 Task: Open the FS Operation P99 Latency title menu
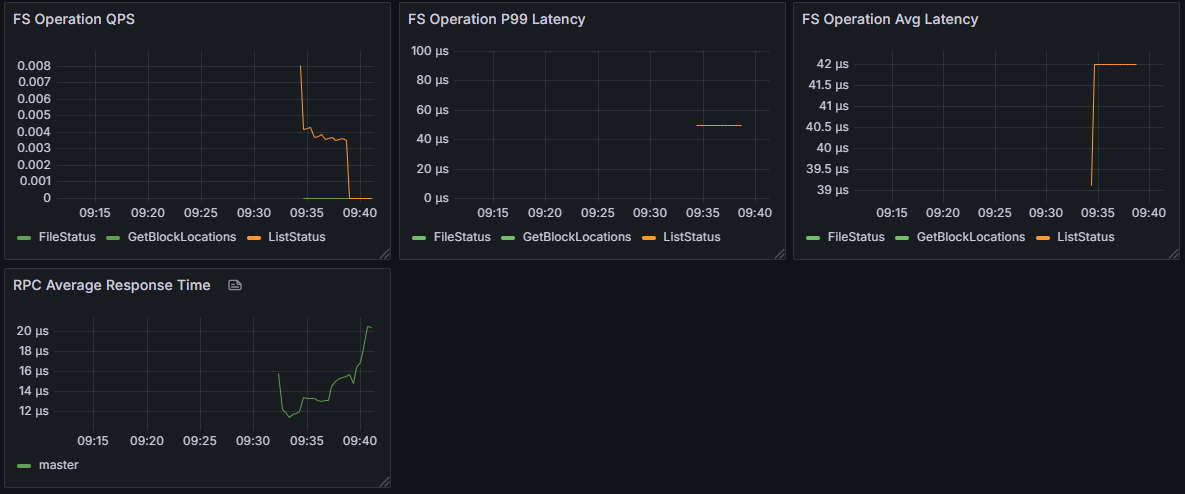click(x=496, y=19)
